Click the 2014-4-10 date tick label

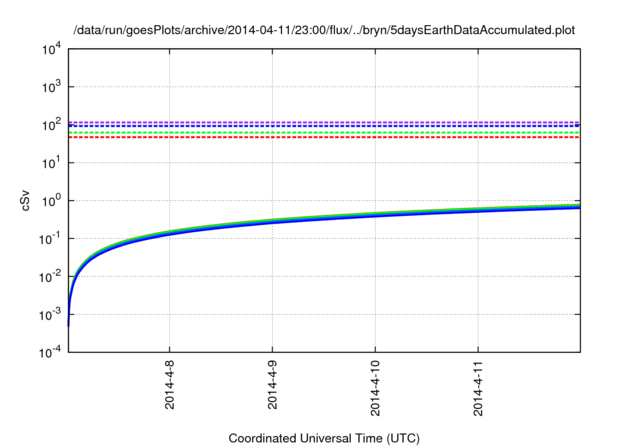click(x=375, y=388)
